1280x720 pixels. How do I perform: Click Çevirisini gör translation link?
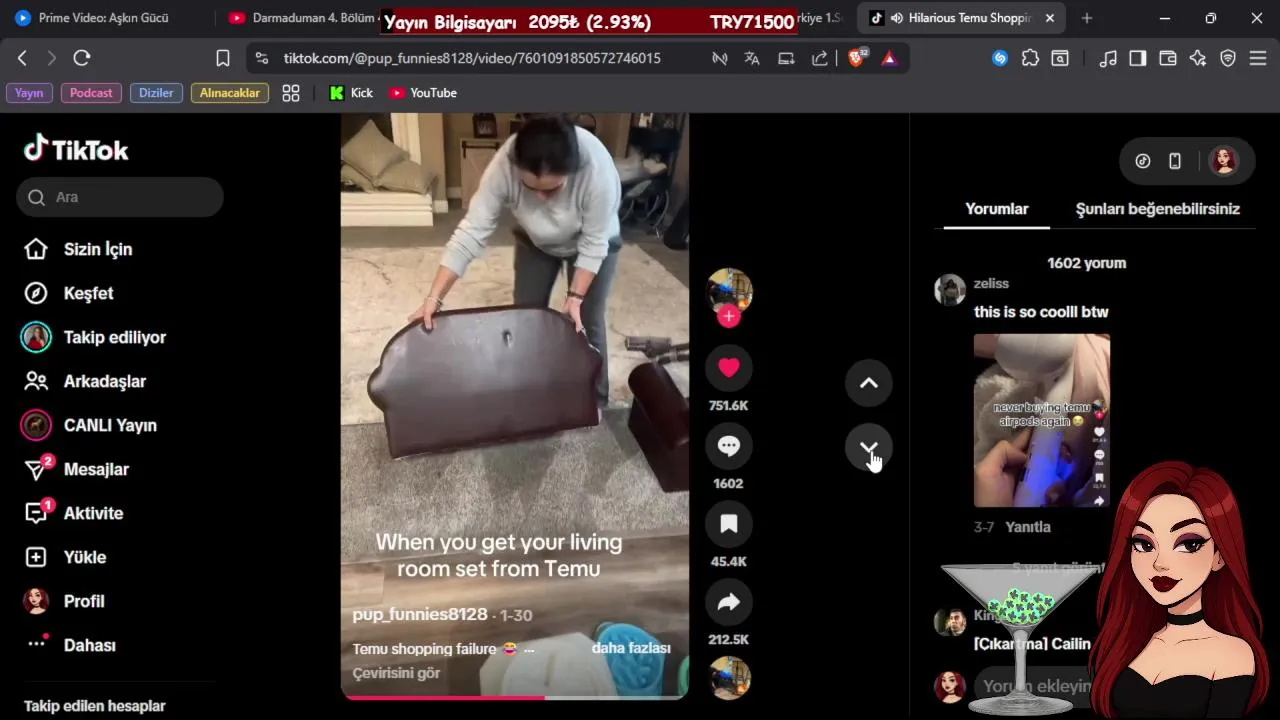coord(396,673)
